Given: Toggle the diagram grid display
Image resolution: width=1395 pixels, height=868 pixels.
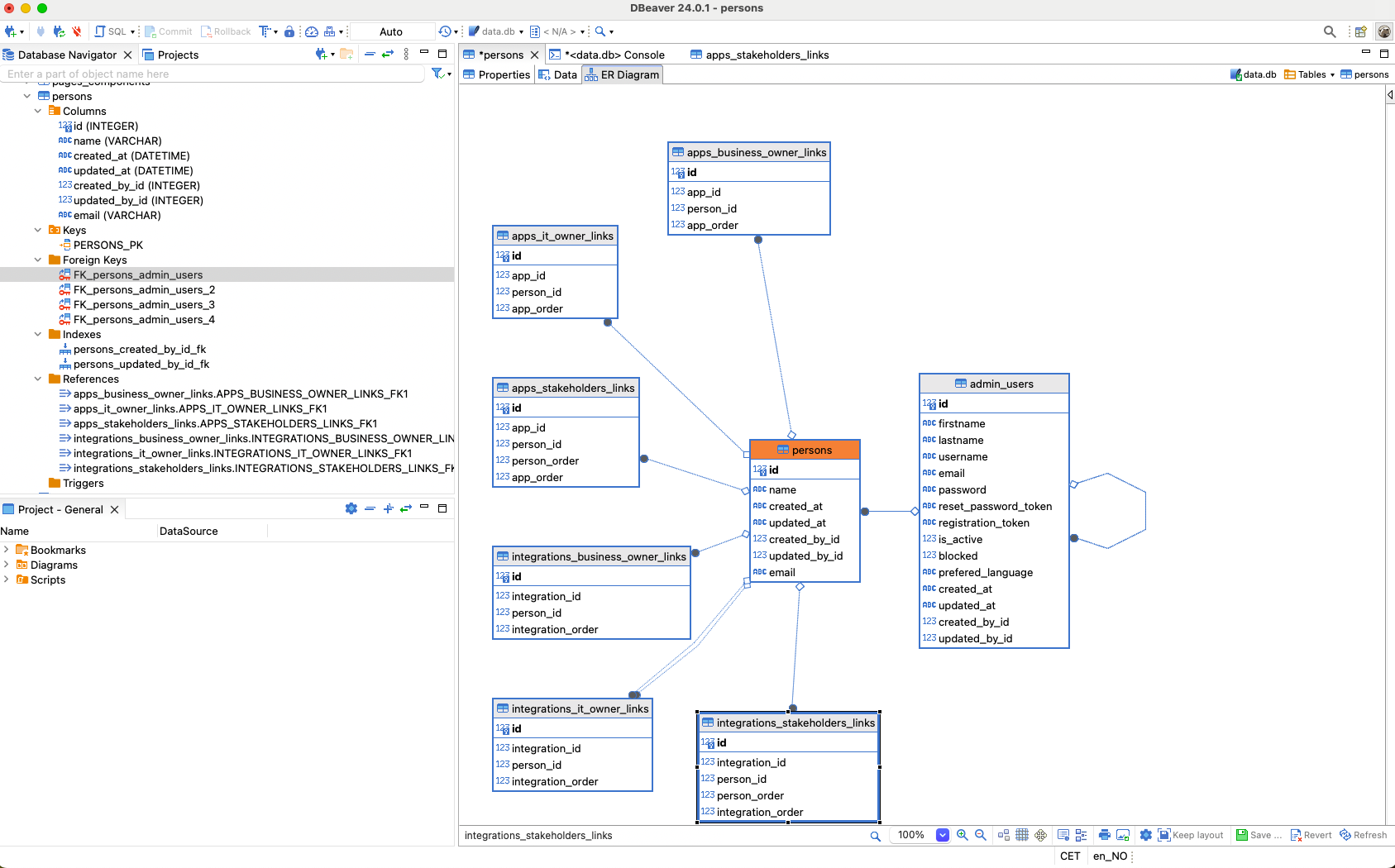Looking at the screenshot, I should (1022, 835).
